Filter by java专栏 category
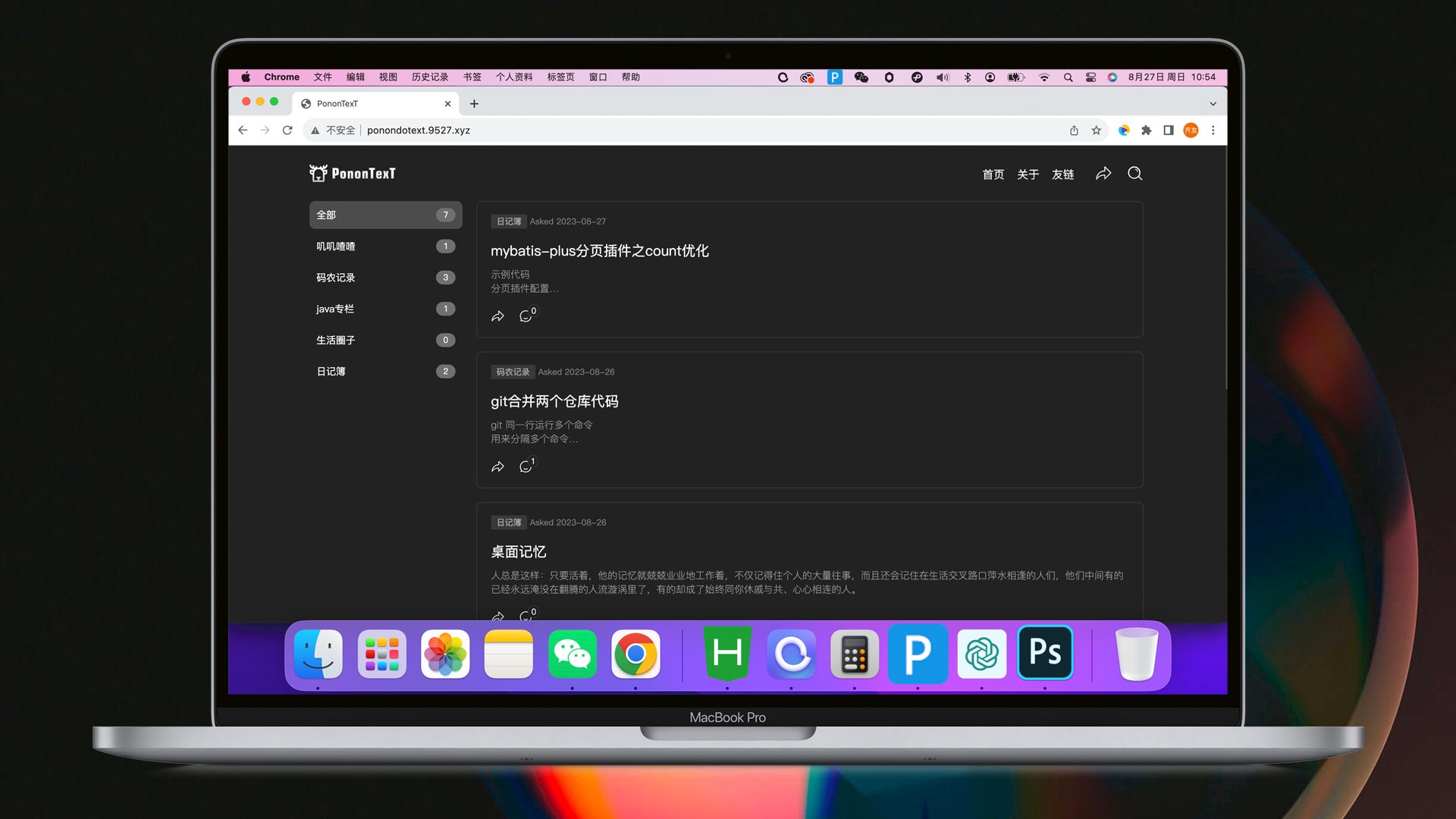The width and height of the screenshot is (1456, 819). coord(385,309)
